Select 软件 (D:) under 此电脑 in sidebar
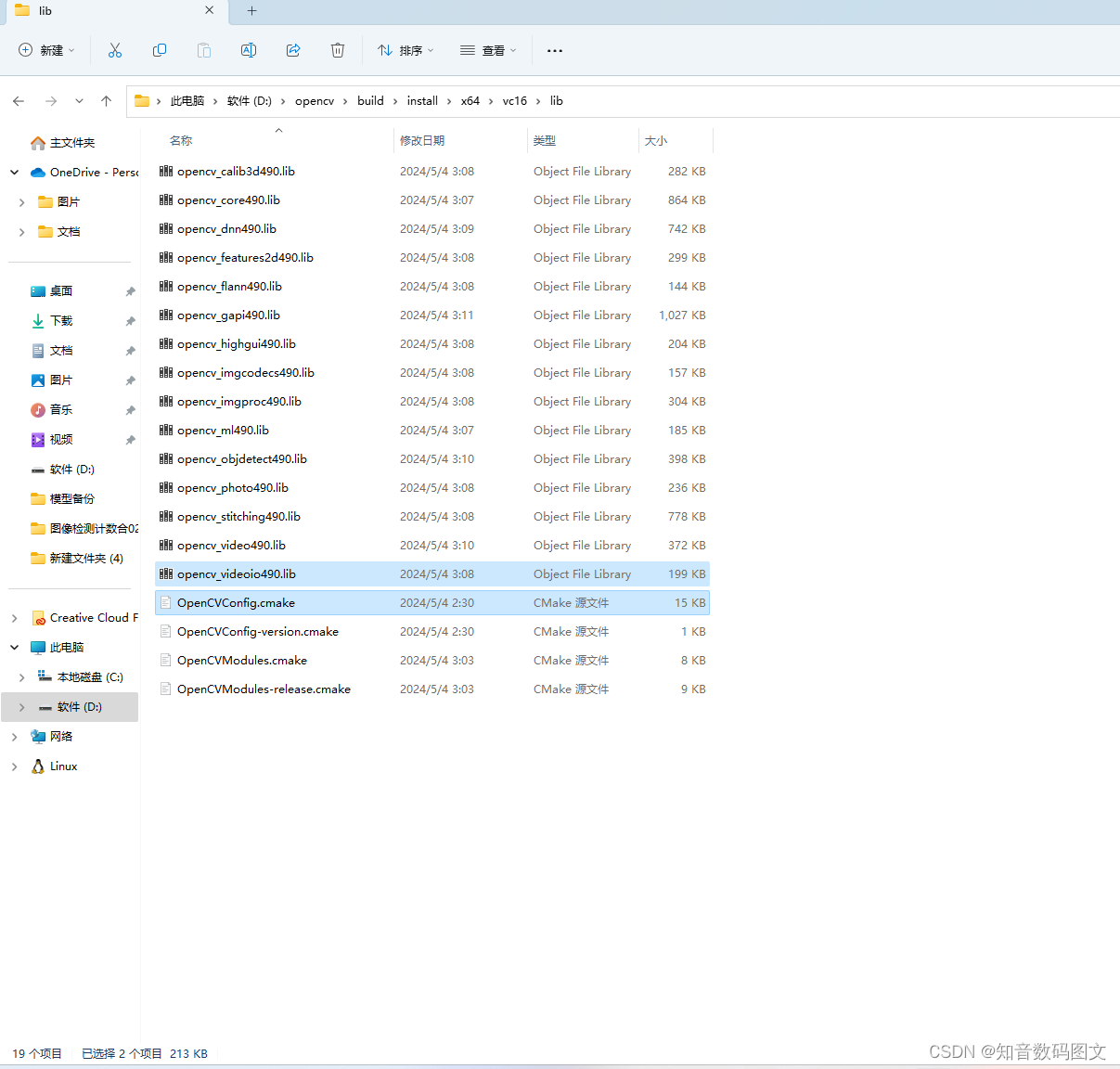The image size is (1120, 1069). [x=71, y=707]
